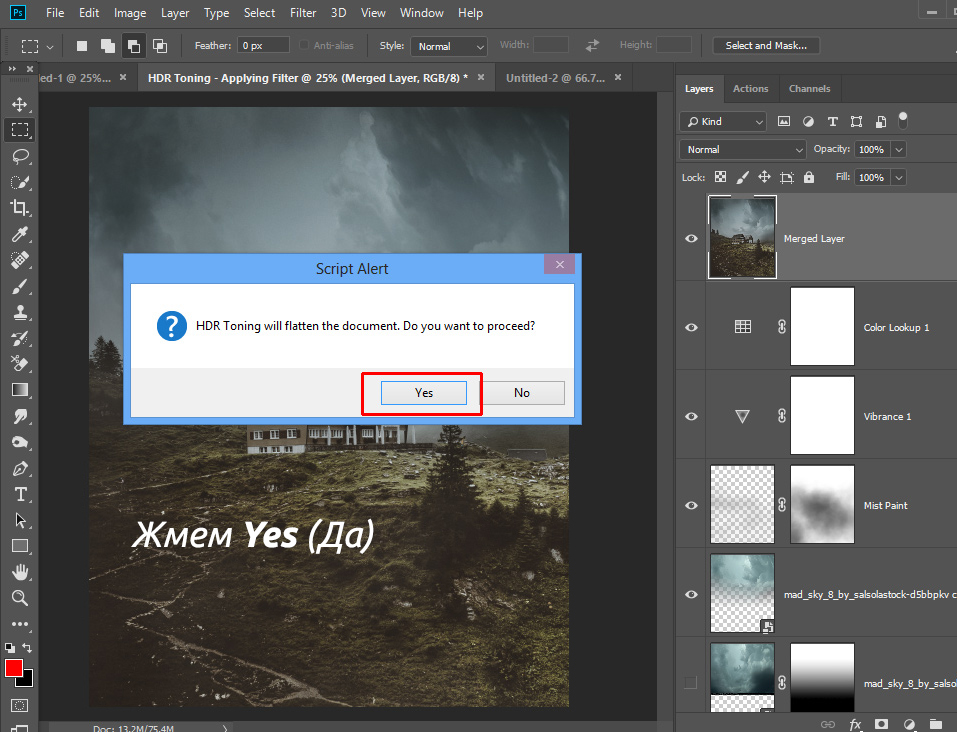957x732 pixels.
Task: Select the Sponge tool
Action: pos(20,442)
